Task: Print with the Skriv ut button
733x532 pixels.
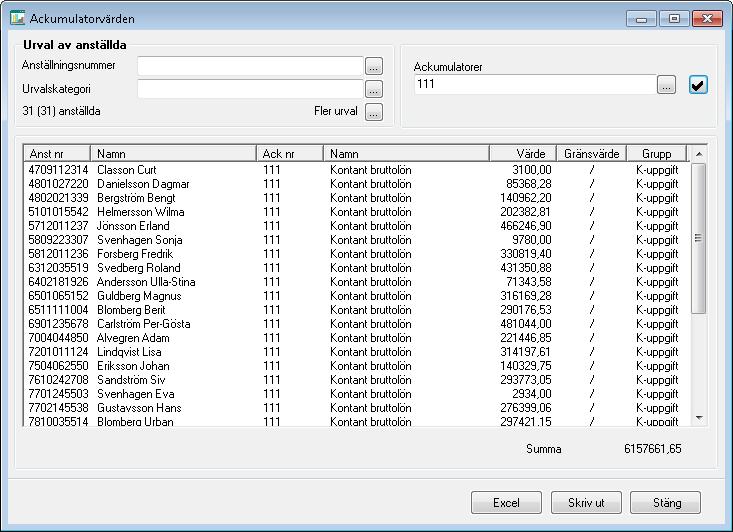Action: click(586, 503)
